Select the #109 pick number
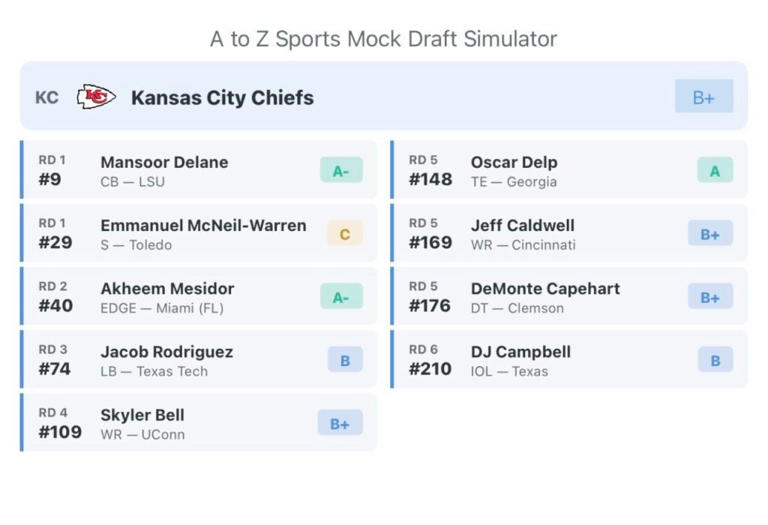The height and width of the screenshot is (525, 768). [60, 433]
